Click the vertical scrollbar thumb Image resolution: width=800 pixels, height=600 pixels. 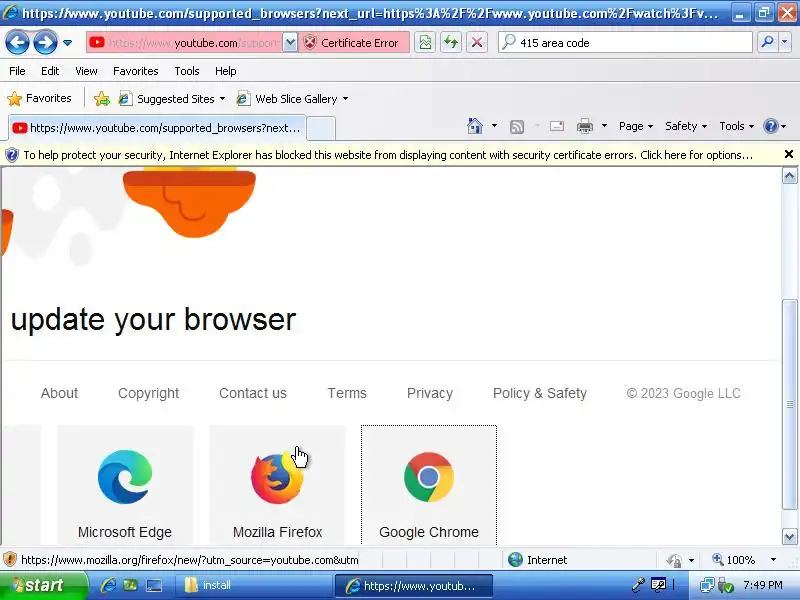pos(789,405)
